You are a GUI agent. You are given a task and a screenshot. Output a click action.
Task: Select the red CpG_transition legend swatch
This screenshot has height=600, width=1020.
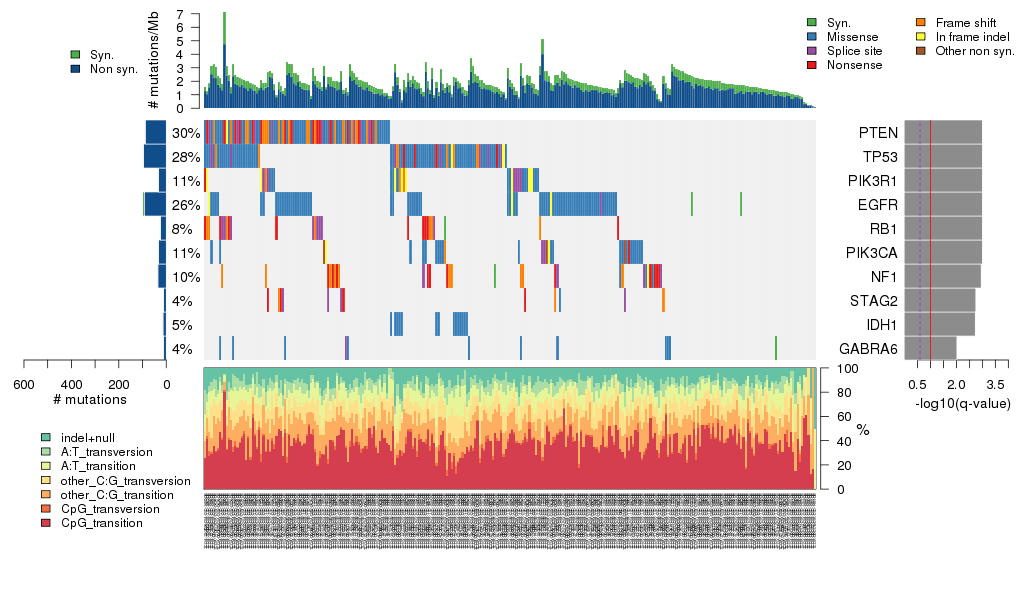click(x=46, y=523)
